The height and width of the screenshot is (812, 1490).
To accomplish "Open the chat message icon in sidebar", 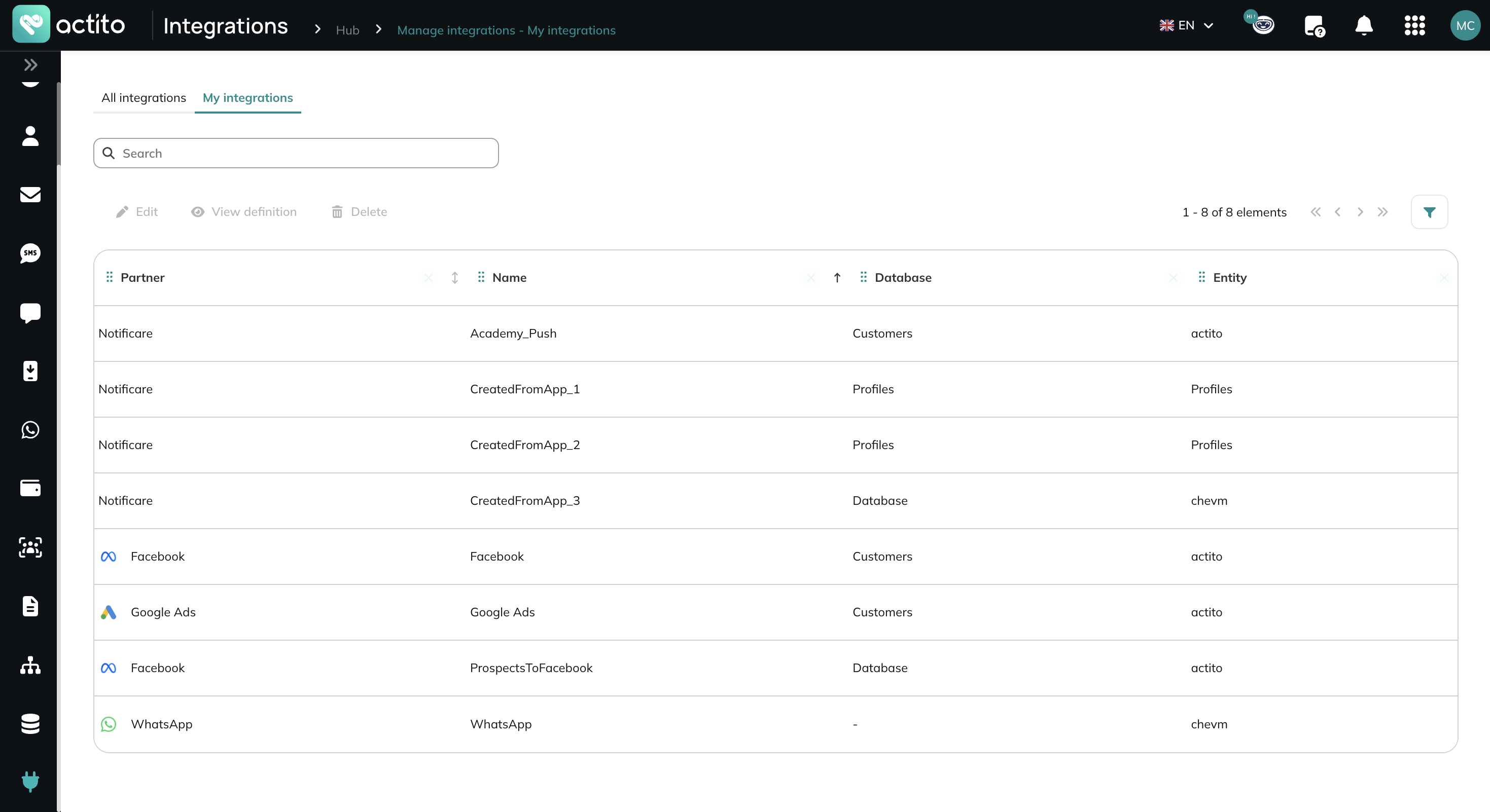I will pyautogui.click(x=30, y=313).
